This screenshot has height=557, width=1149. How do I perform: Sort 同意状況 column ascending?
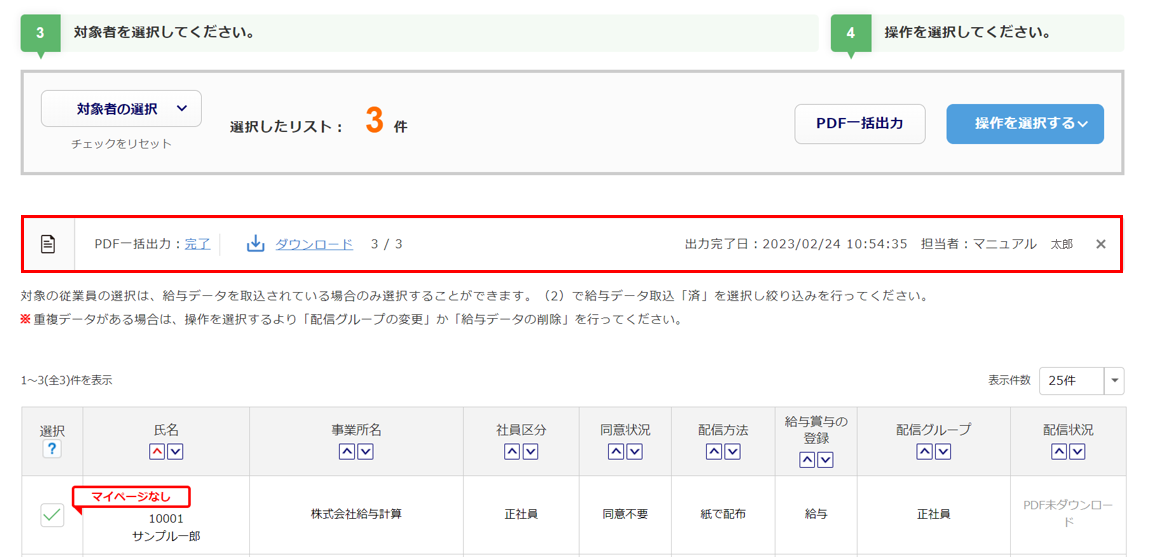616,452
